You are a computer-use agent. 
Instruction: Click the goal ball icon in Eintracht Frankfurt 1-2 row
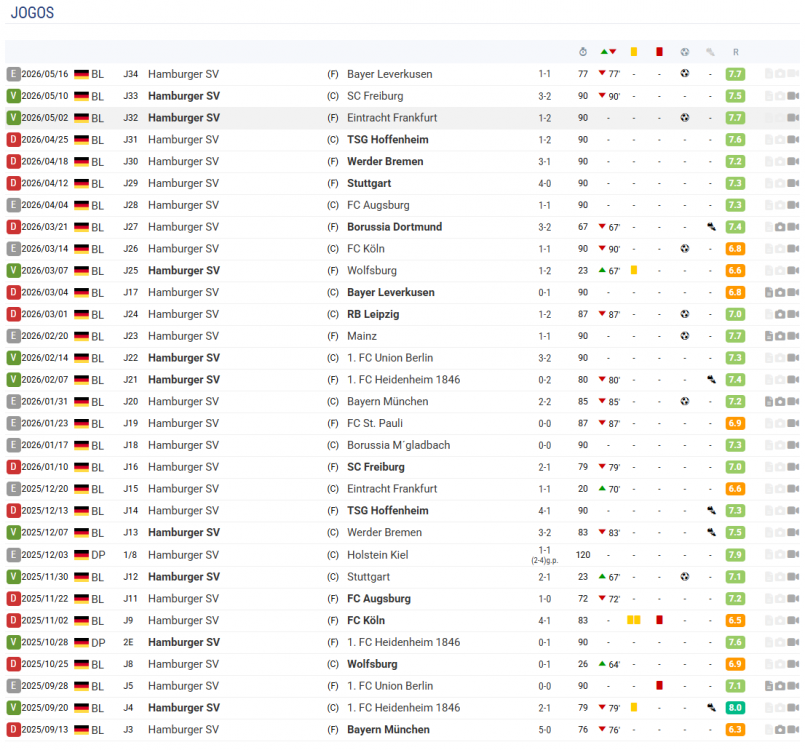[x=685, y=118]
